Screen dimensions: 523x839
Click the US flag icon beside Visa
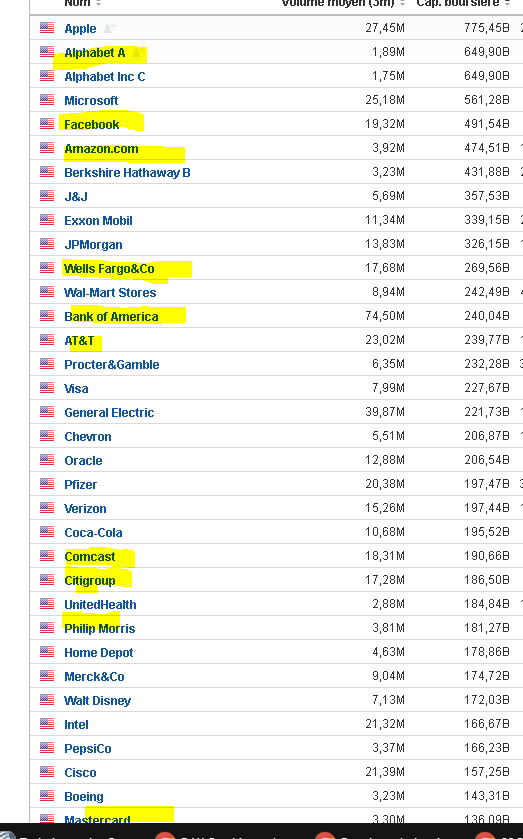47,387
